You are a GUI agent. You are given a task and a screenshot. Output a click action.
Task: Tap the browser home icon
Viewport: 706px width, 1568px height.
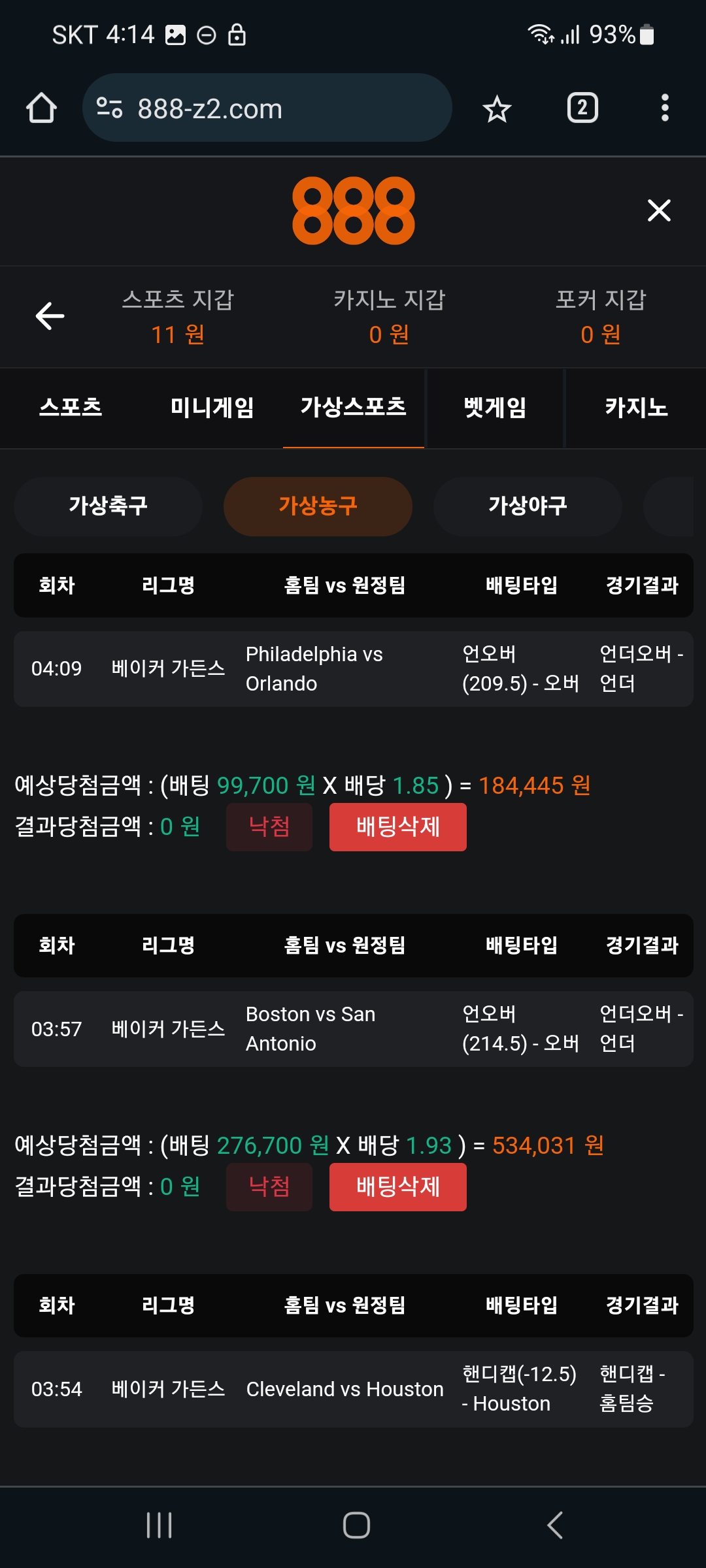[x=41, y=108]
